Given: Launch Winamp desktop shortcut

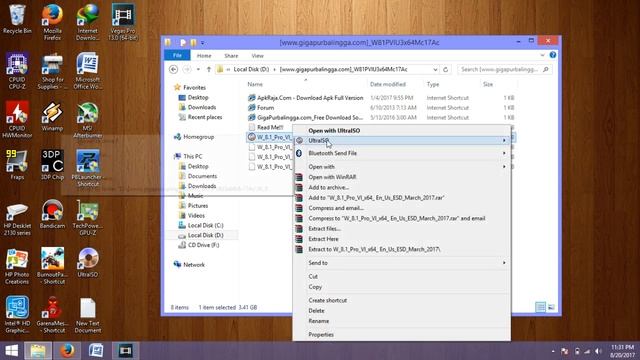Looking at the screenshot, I should coord(52,117).
